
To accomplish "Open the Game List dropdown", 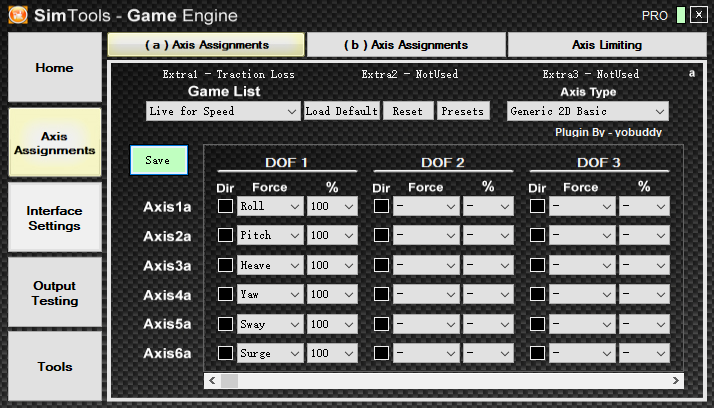I will coord(222,111).
